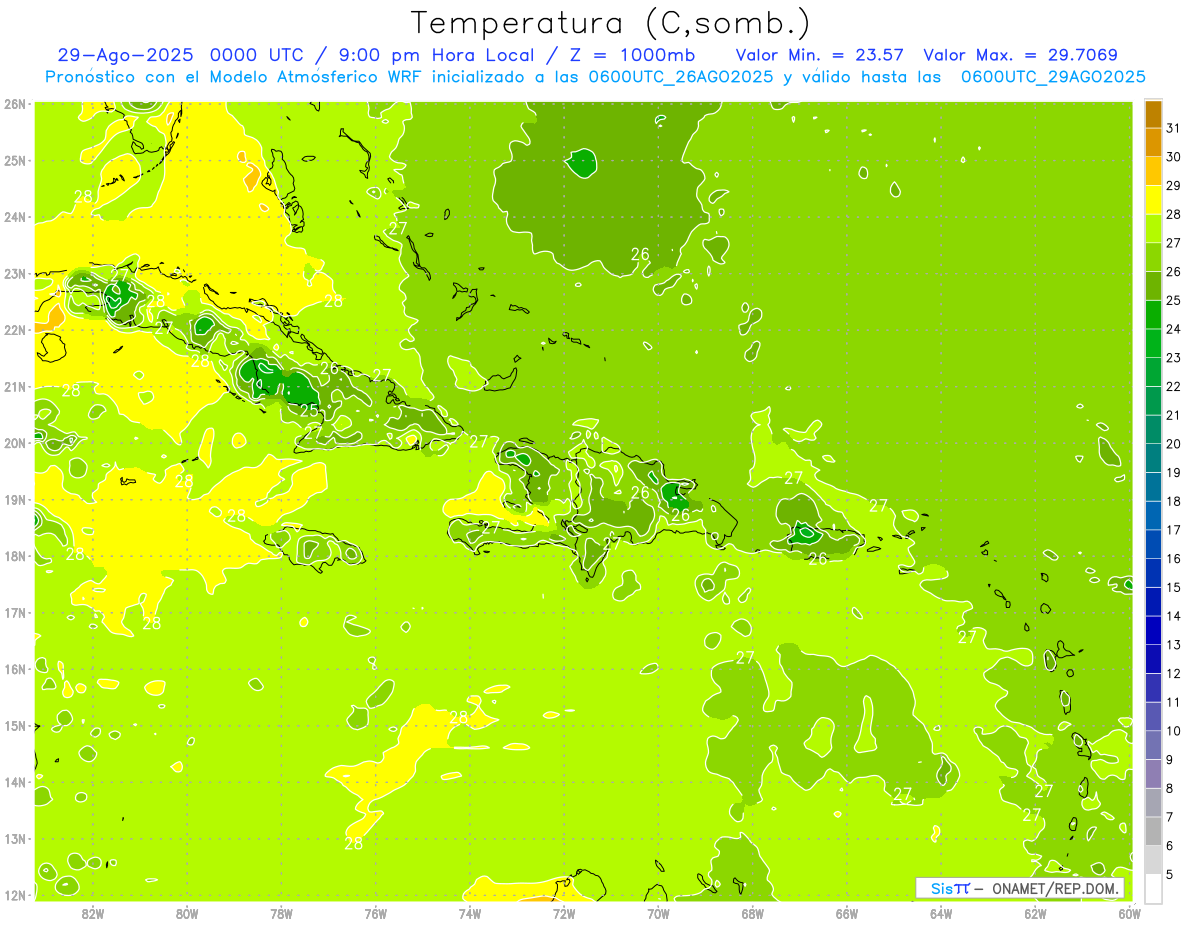1200x927 pixels.
Task: Click the color scale value "10"
Action: pos(1174,731)
